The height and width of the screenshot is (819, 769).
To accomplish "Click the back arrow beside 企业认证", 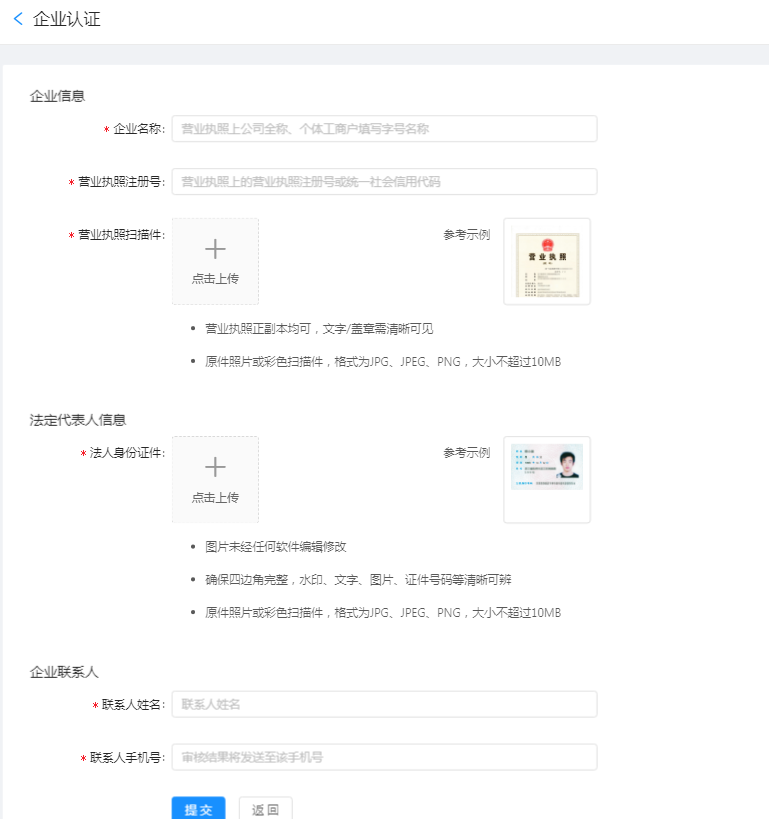I will 18,19.
